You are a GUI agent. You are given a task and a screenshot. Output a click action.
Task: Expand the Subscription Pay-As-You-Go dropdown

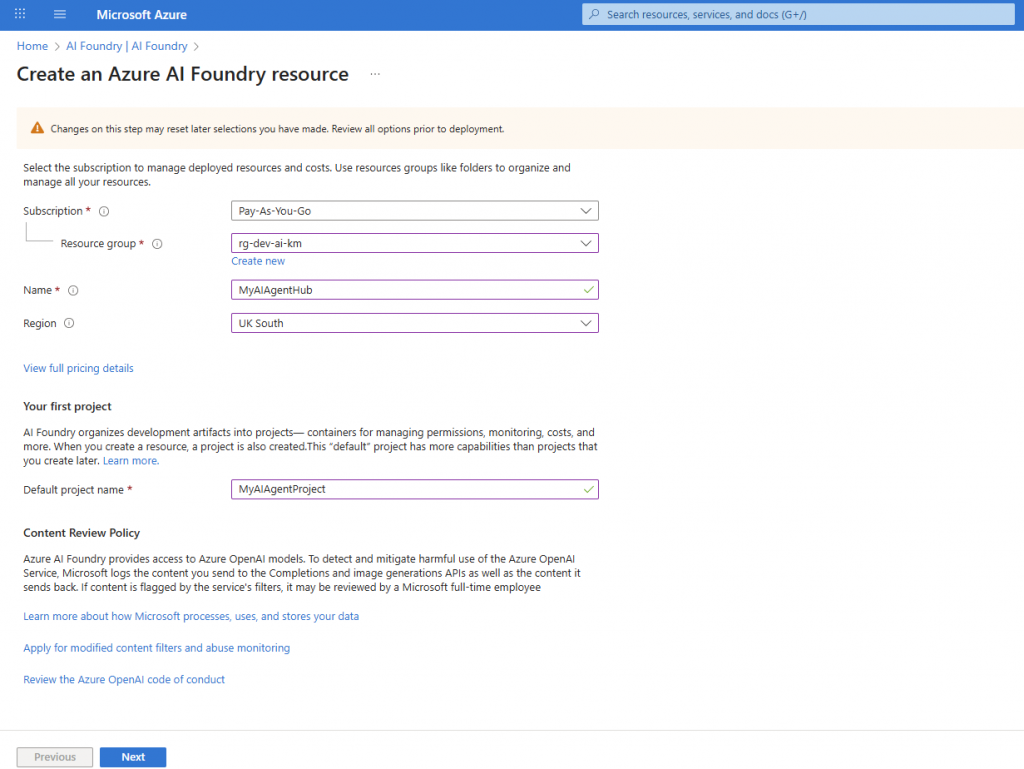coord(414,211)
